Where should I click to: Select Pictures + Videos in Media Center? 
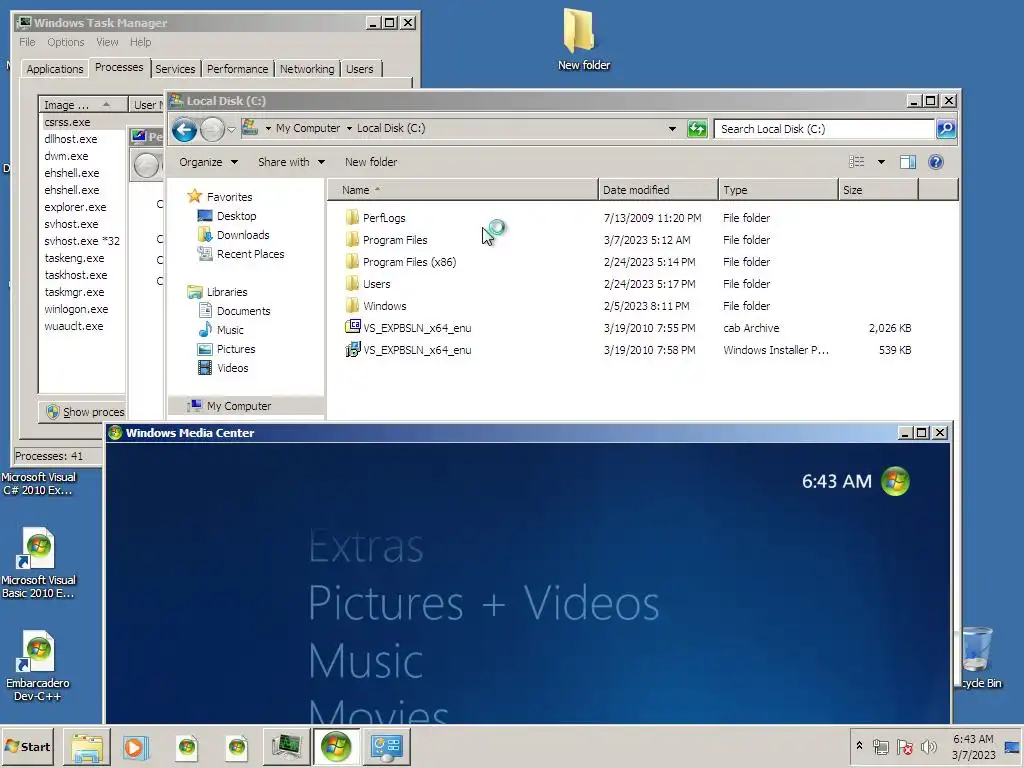pyautogui.click(x=484, y=602)
